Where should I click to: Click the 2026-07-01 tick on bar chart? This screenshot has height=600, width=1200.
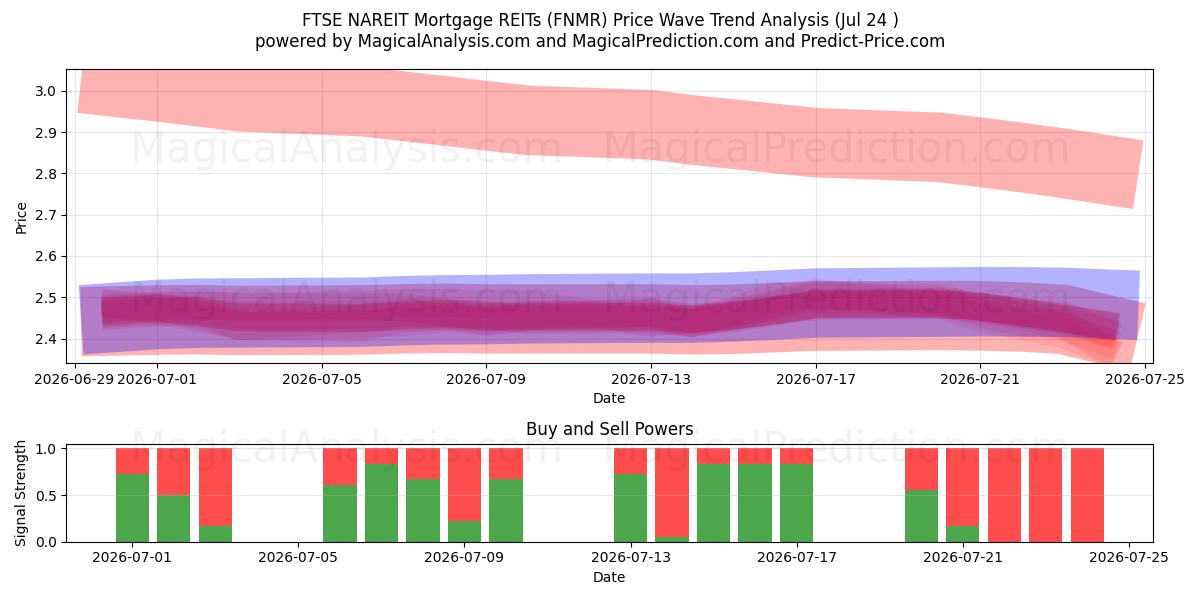pos(133,558)
